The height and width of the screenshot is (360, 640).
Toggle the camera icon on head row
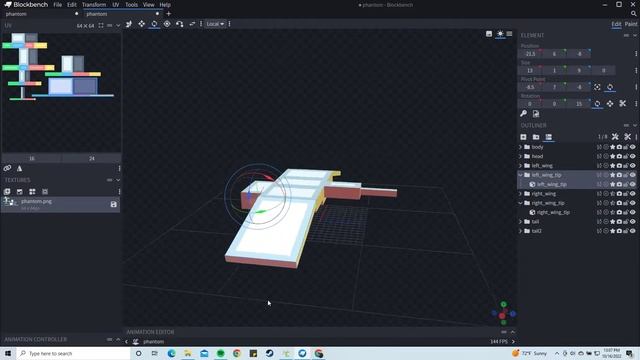pos(619,156)
